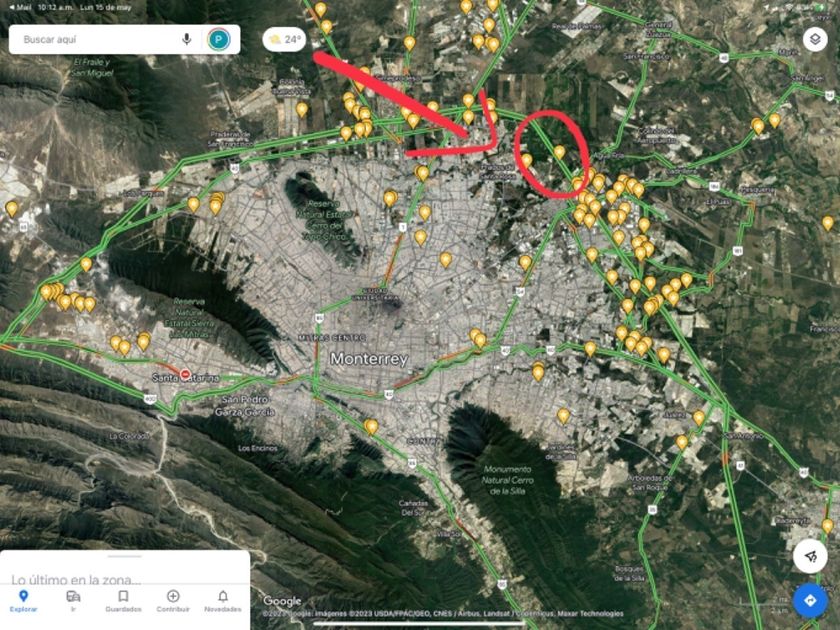Open the Novedades updates tab
Screen dimensions: 840x630
pos(223,601)
